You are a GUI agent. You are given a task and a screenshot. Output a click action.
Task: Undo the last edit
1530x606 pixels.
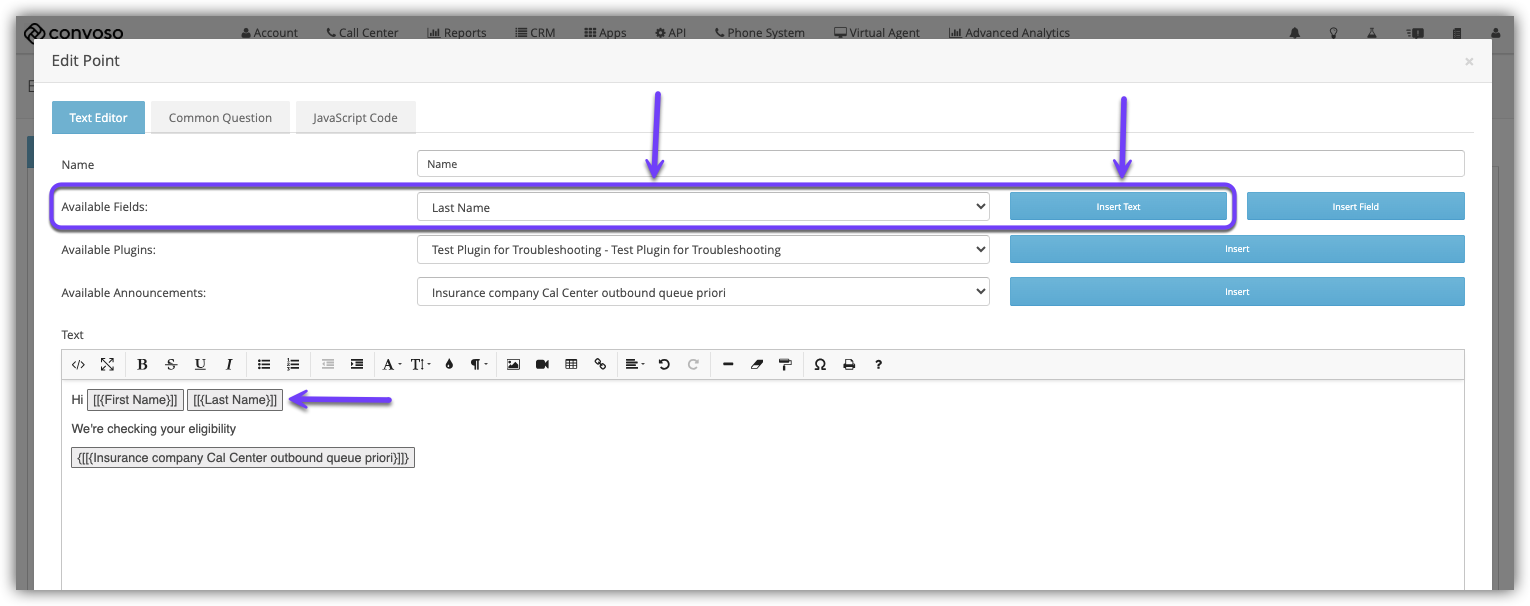[664, 365]
